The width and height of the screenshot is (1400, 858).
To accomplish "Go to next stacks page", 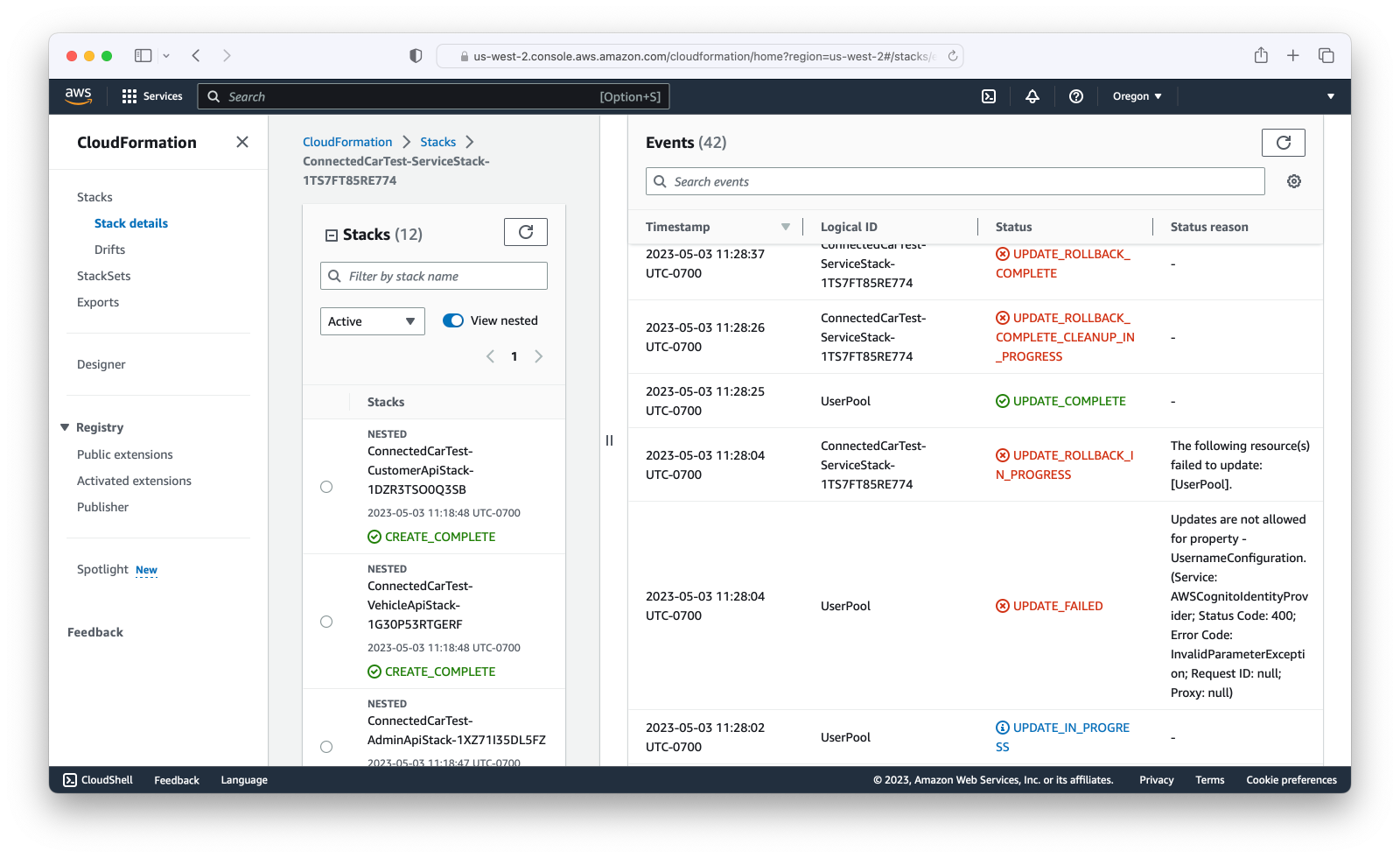I will point(538,356).
